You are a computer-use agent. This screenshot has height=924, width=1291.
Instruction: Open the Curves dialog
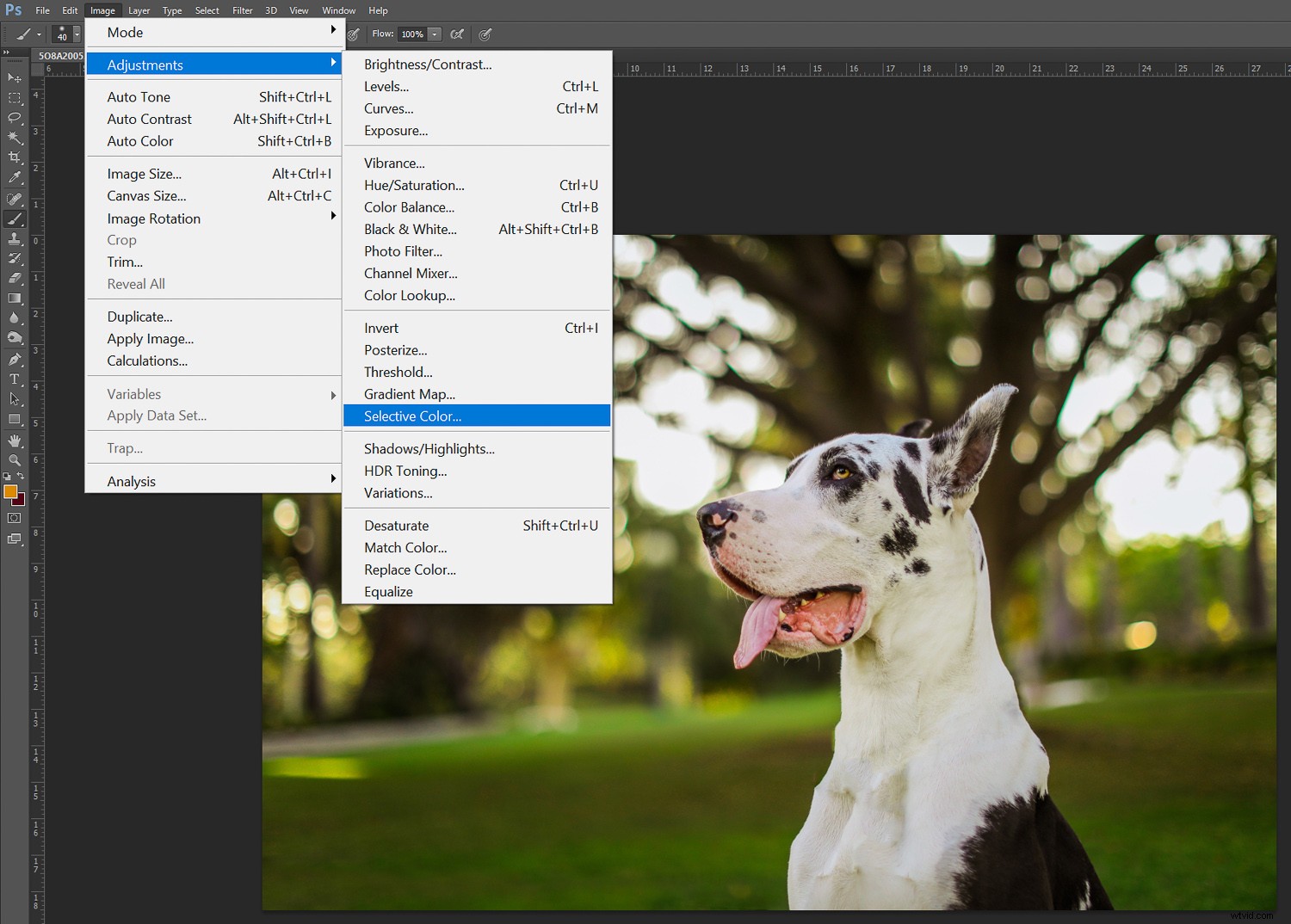[388, 108]
